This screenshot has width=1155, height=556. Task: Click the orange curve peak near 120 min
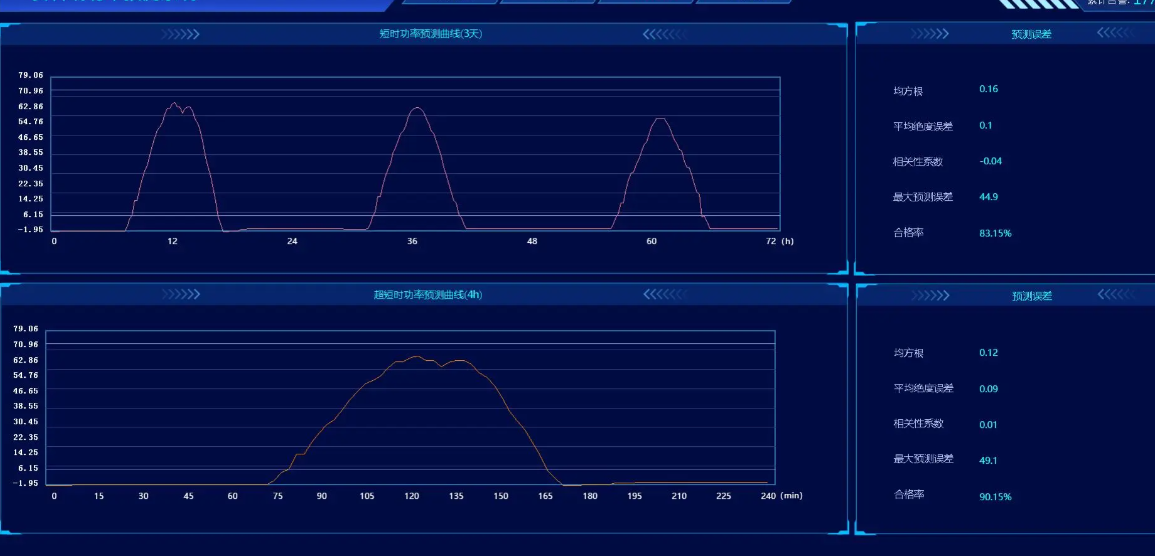click(x=416, y=356)
